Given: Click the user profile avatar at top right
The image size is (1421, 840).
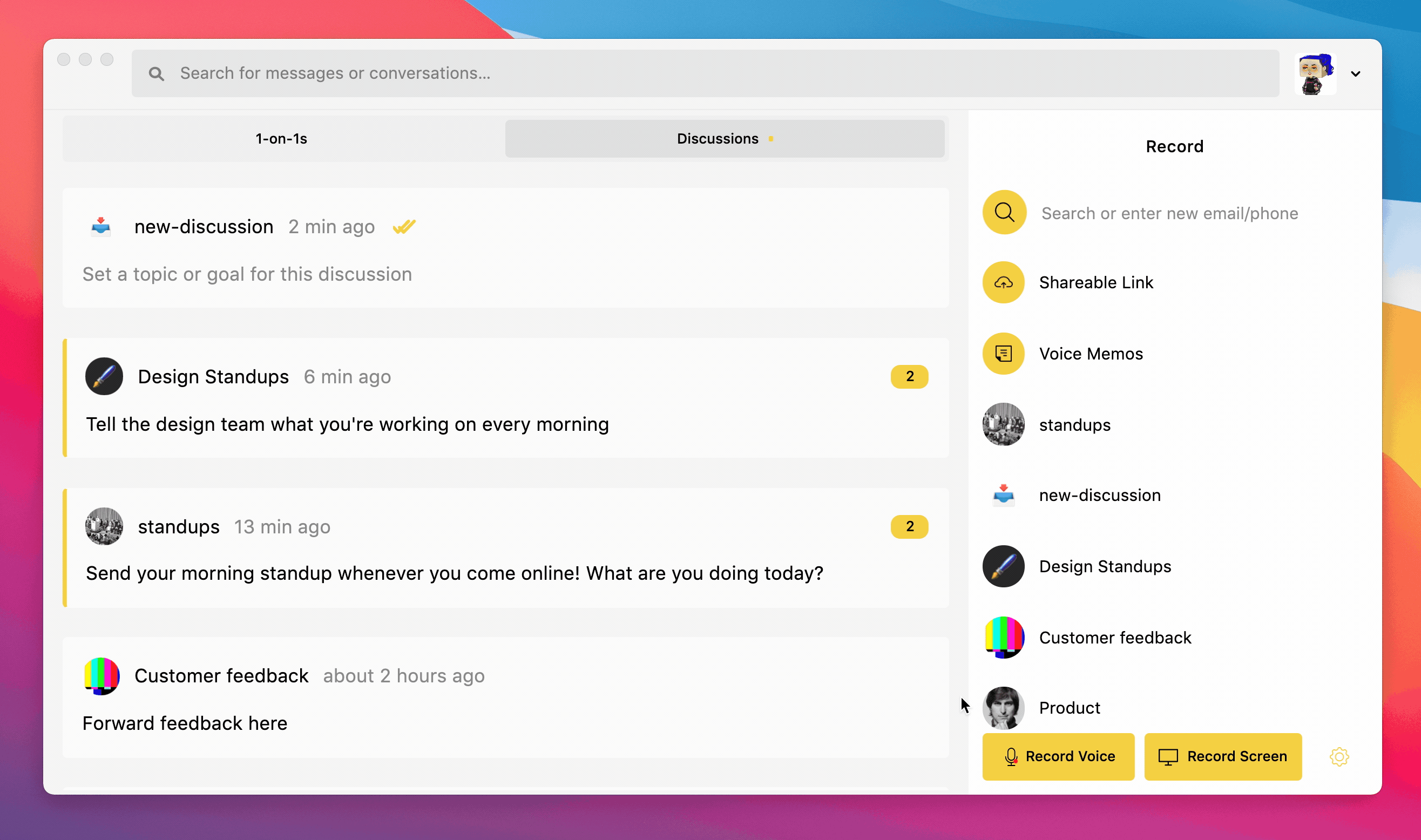Looking at the screenshot, I should pos(1315,73).
